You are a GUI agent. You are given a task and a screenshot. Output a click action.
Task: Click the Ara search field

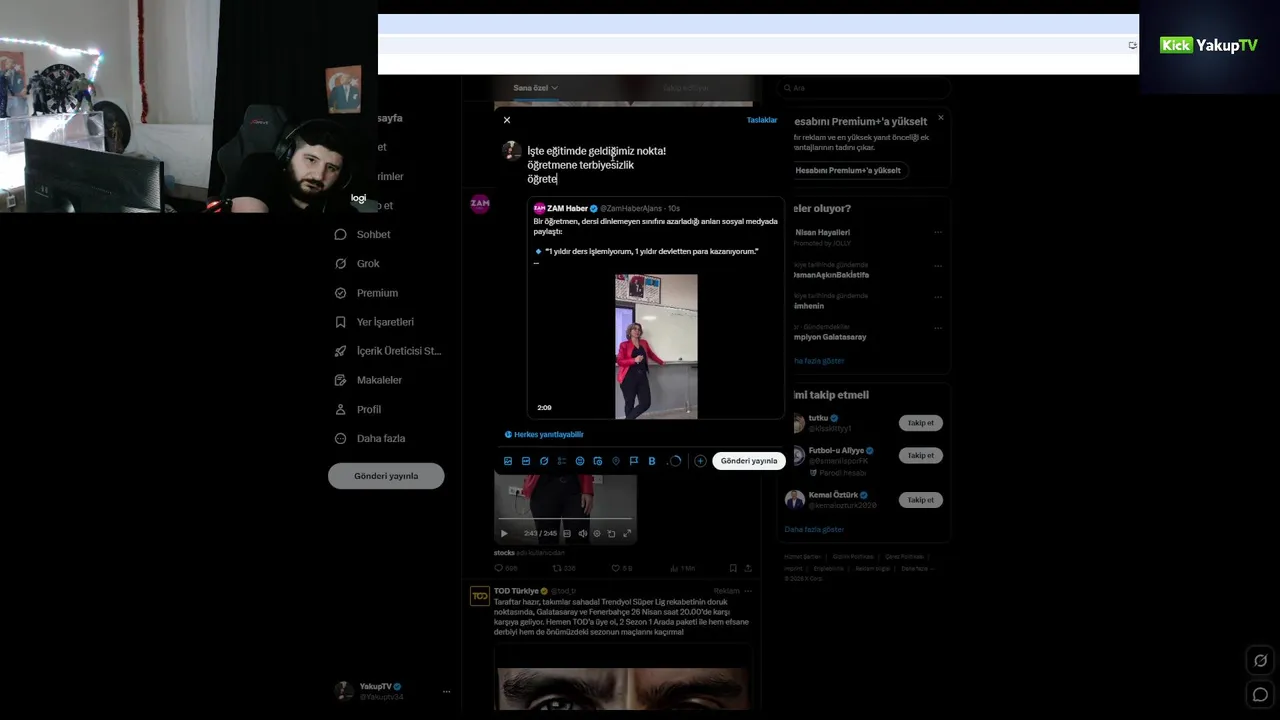click(865, 88)
